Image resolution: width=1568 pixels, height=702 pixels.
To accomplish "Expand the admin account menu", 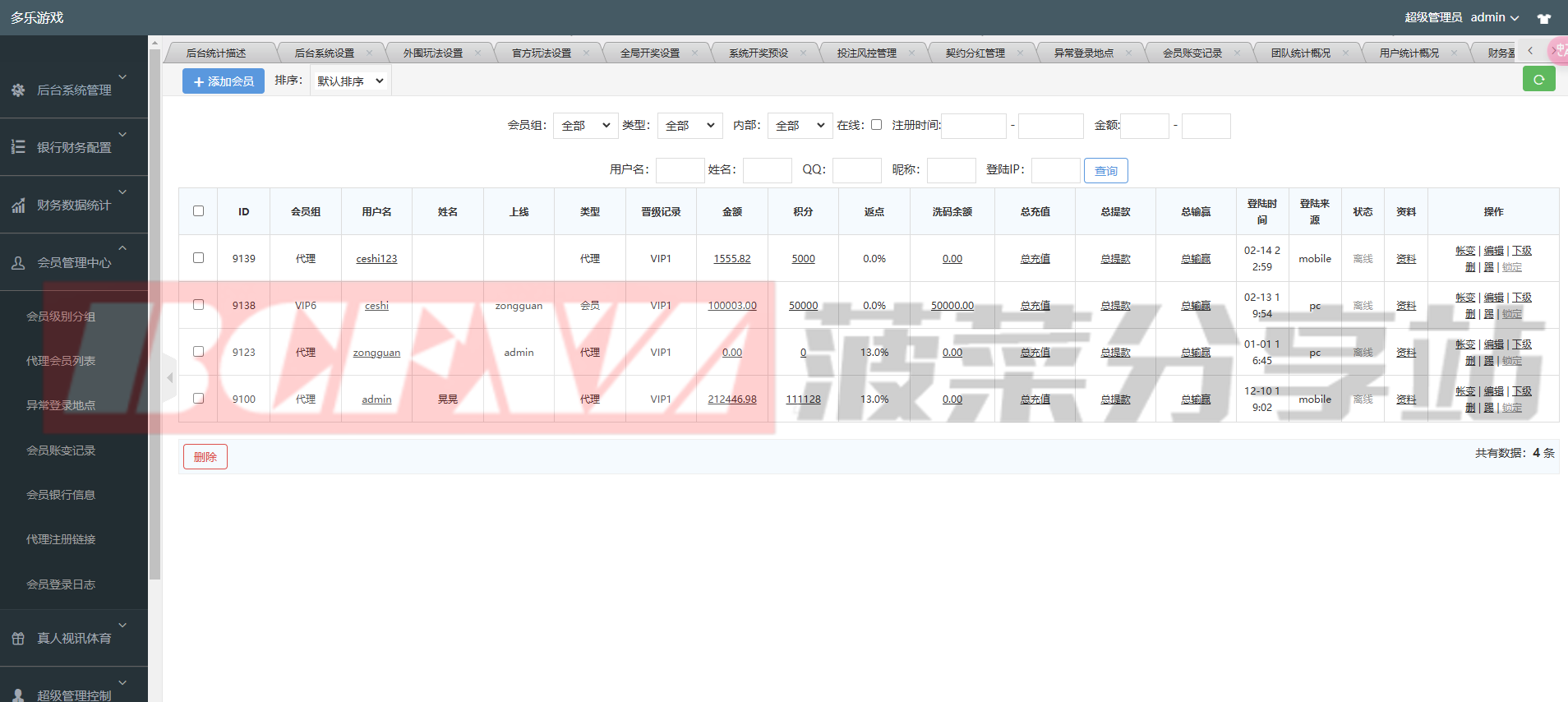I will click(x=1494, y=17).
